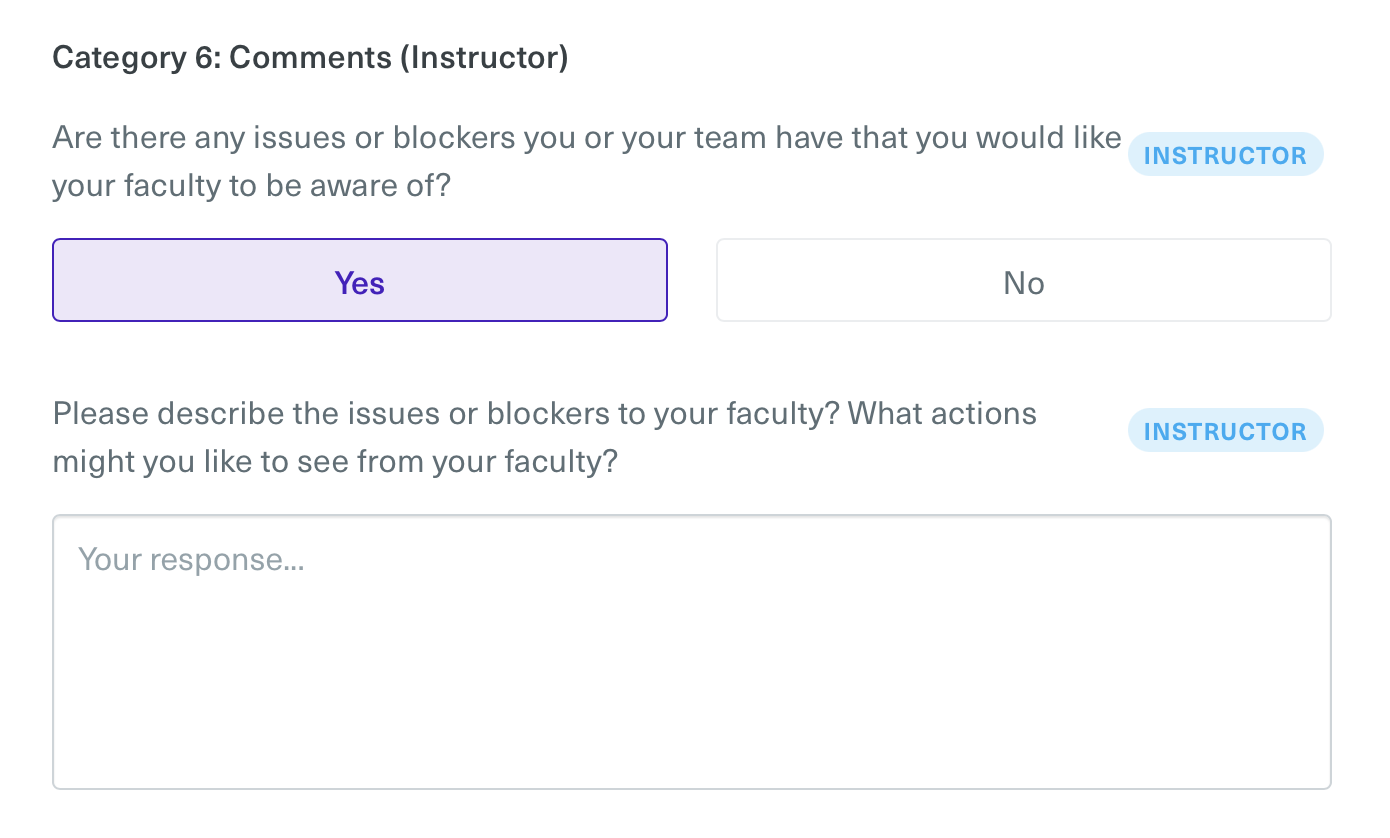The image size is (1390, 838).
Task: Choose Yes for issues or blockers
Action: (x=360, y=280)
